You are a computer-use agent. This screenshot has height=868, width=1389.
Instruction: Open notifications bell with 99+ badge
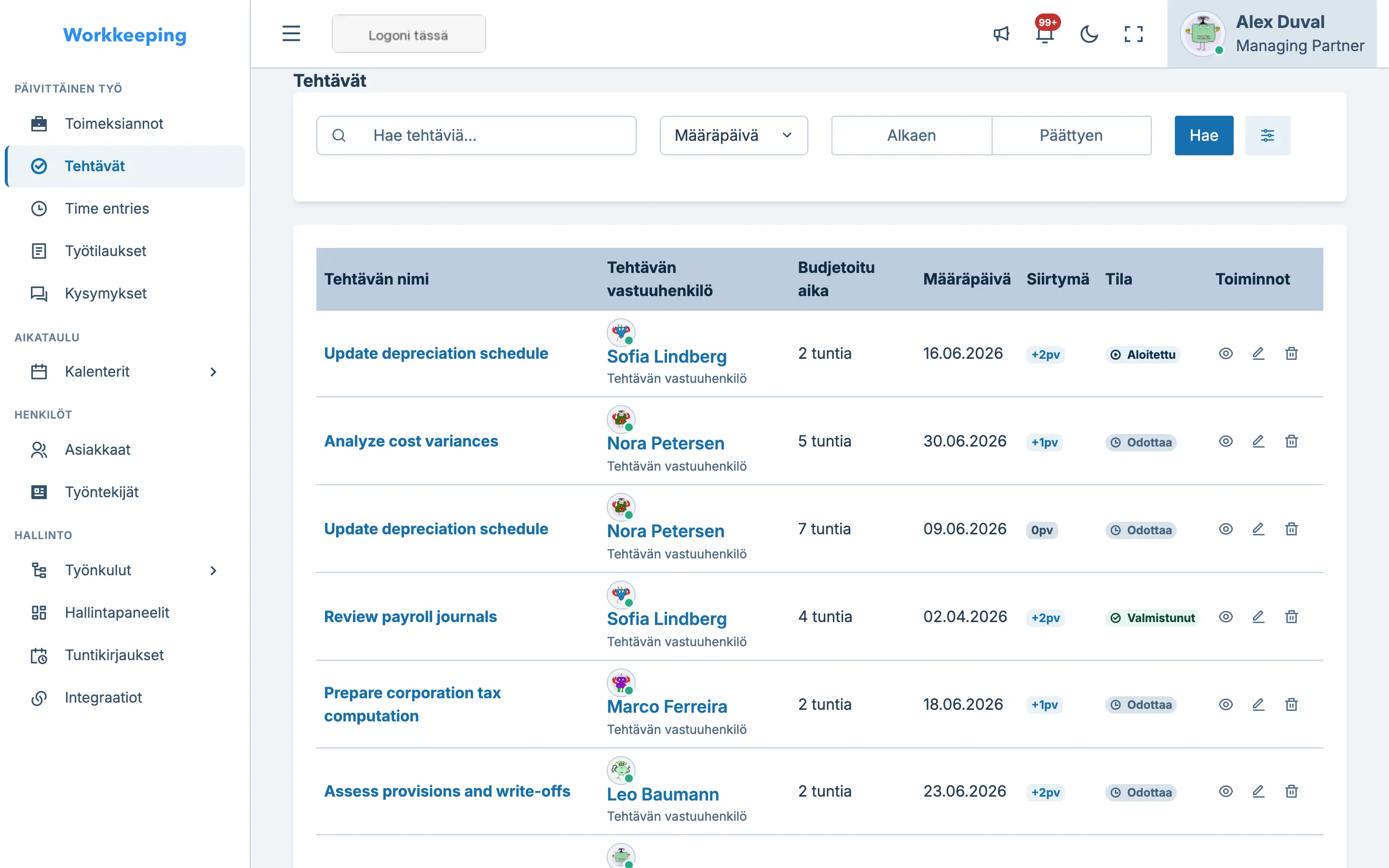click(1045, 34)
